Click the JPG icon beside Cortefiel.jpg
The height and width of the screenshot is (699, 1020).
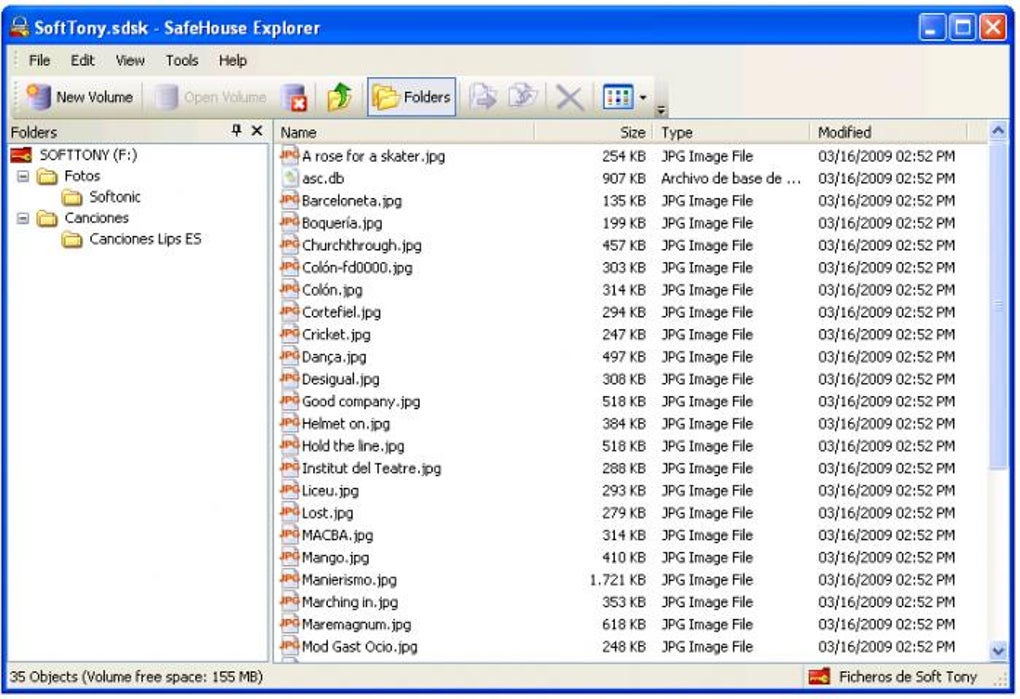point(289,311)
